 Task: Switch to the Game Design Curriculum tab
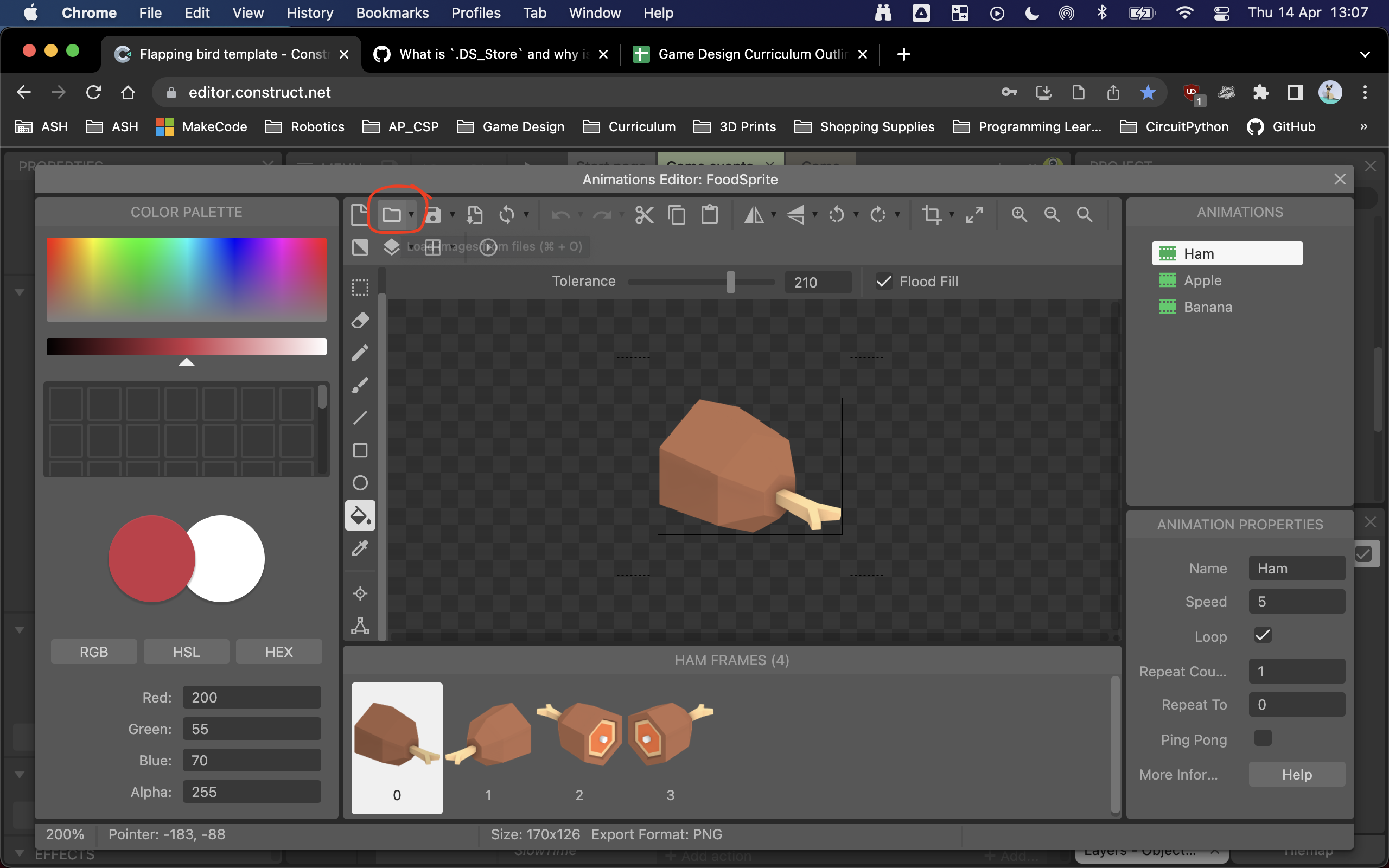pyautogui.click(x=751, y=54)
